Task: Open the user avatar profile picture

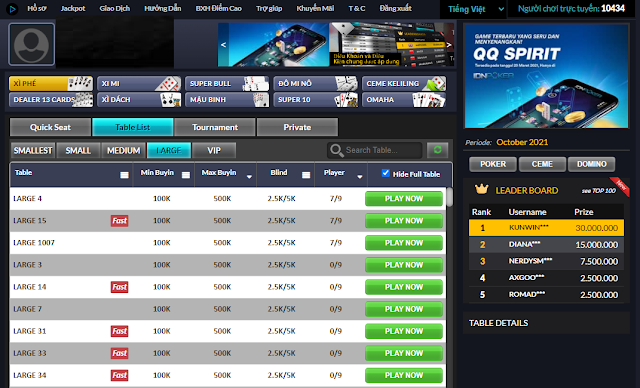Action: pos(31,44)
